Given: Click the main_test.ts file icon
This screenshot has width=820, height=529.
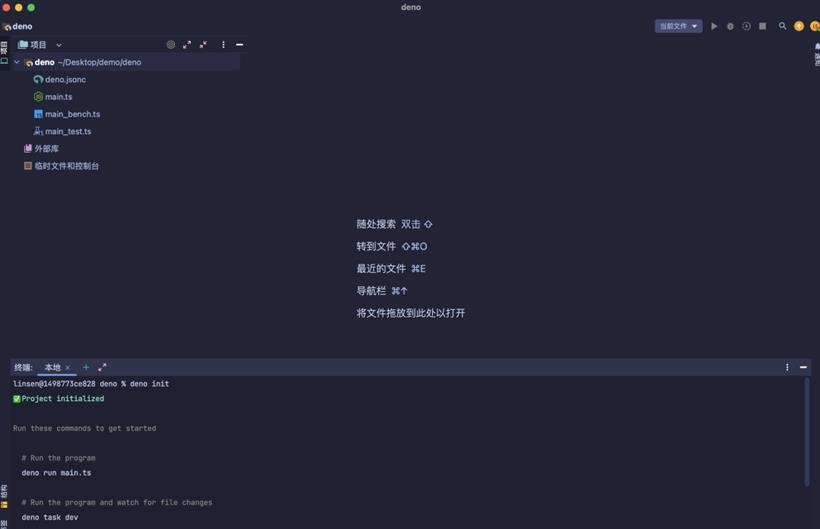Looking at the screenshot, I should pyautogui.click(x=38, y=131).
